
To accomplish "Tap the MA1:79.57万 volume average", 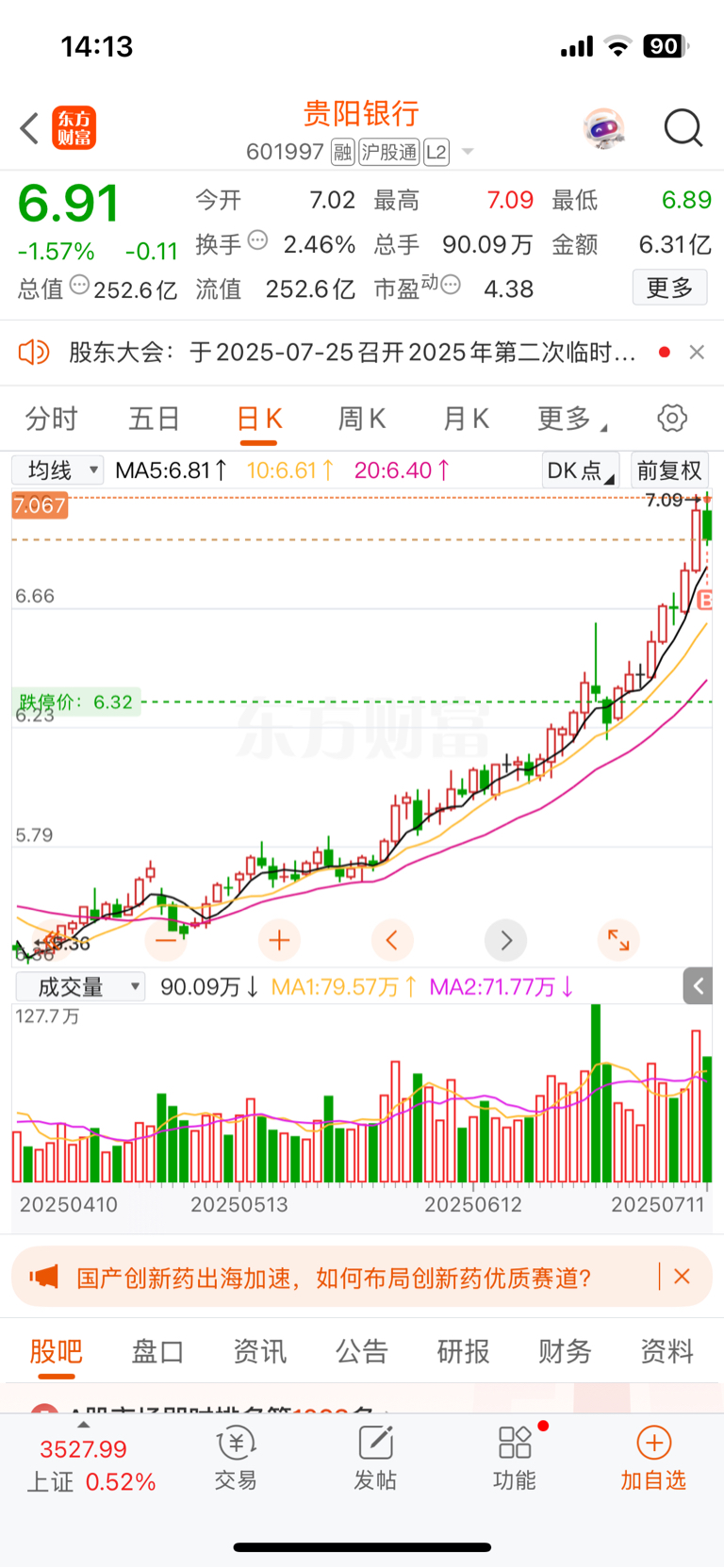I will 344,986.
